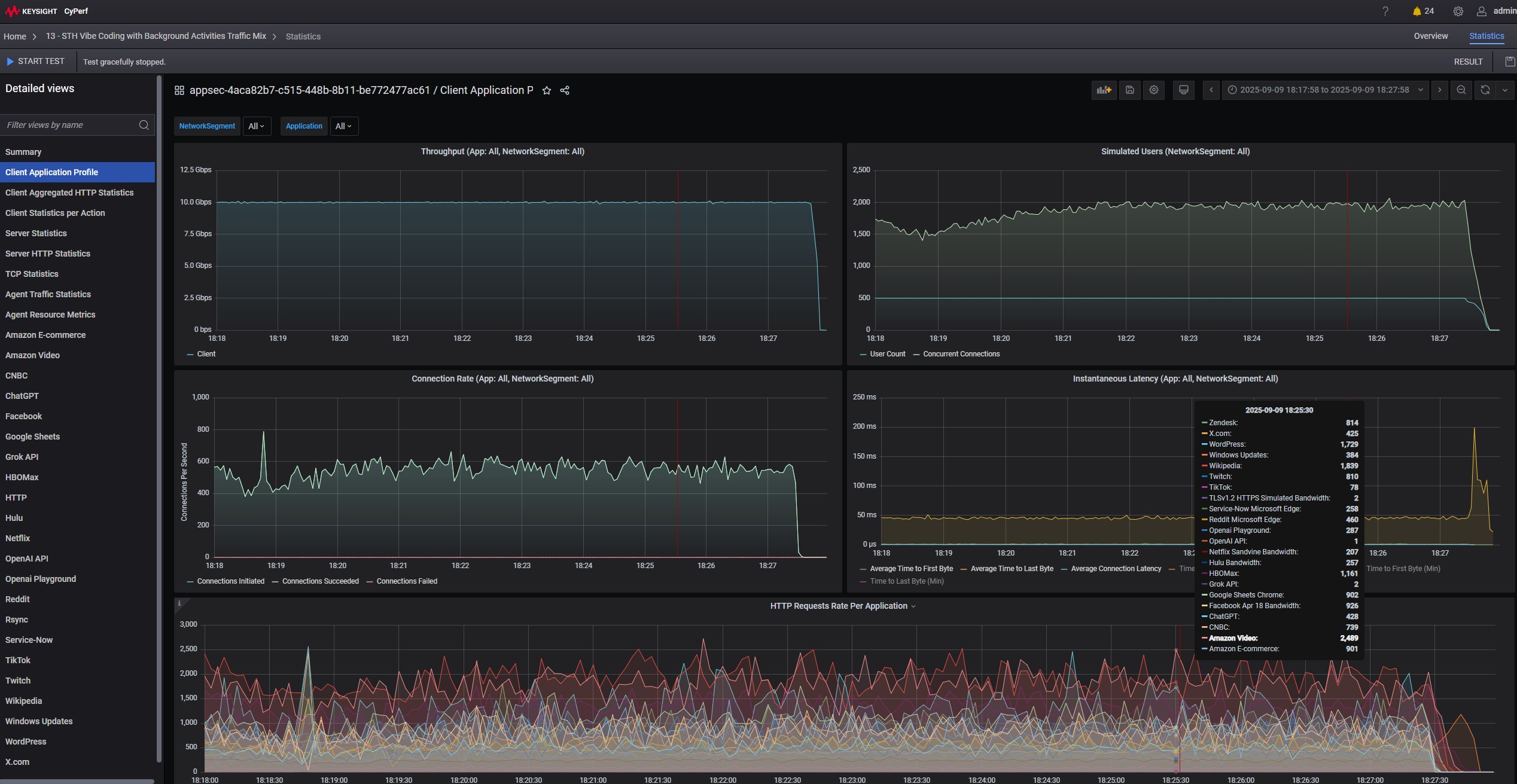Switch to the Overview tab
Image resolution: width=1517 pixels, height=784 pixels.
pyautogui.click(x=1430, y=36)
